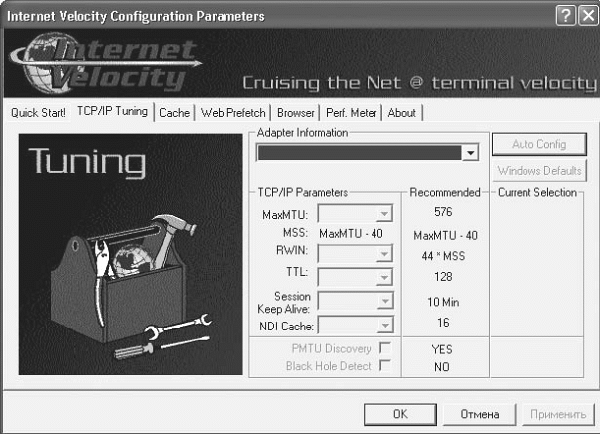
Task: Expand the TTL dropdown
Action: 383,274
